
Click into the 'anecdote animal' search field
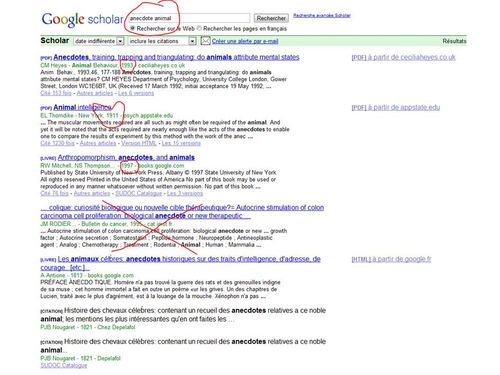(x=189, y=18)
